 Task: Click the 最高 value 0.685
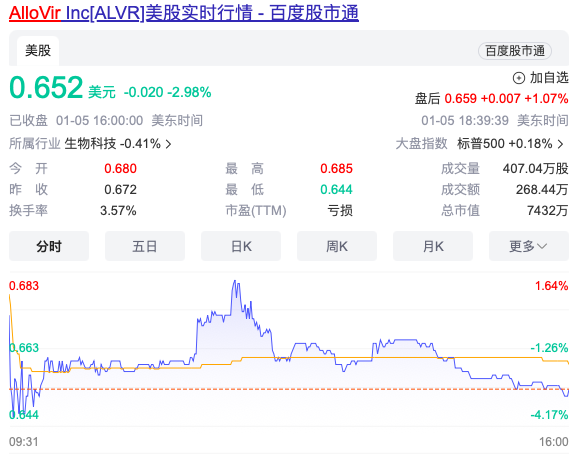point(336,169)
